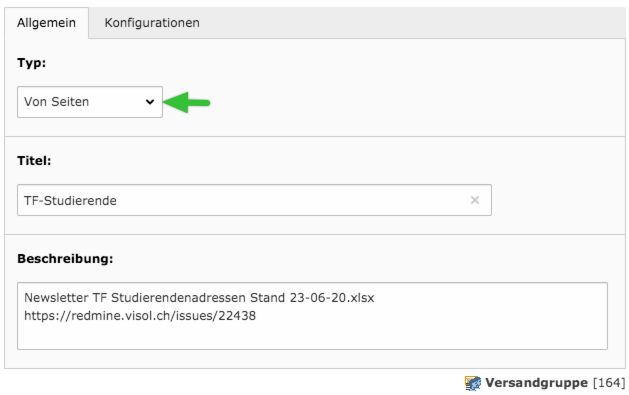The height and width of the screenshot is (395, 629).
Task: Clear the Titel field with the x icon
Action: click(x=475, y=200)
